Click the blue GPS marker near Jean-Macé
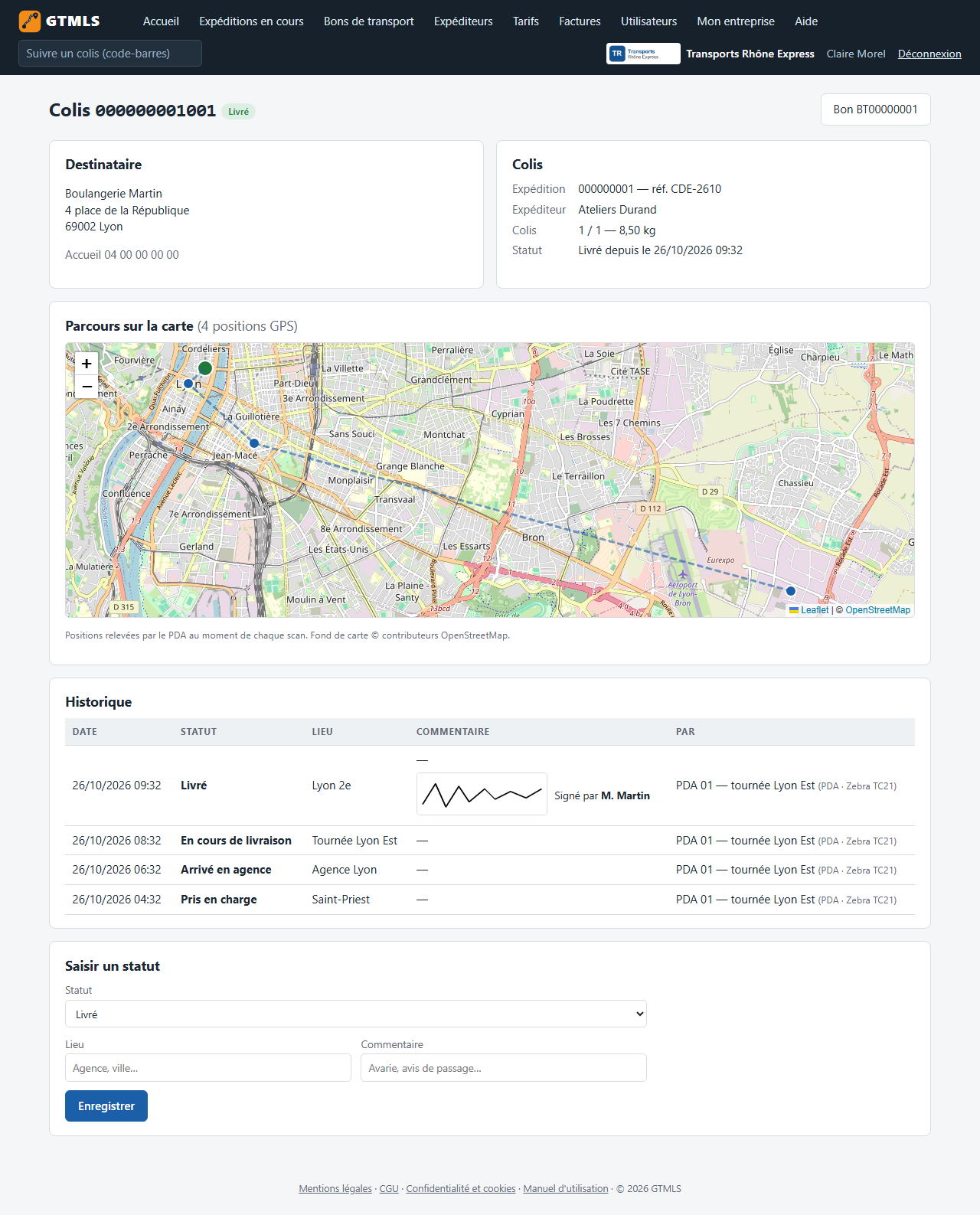 254,443
